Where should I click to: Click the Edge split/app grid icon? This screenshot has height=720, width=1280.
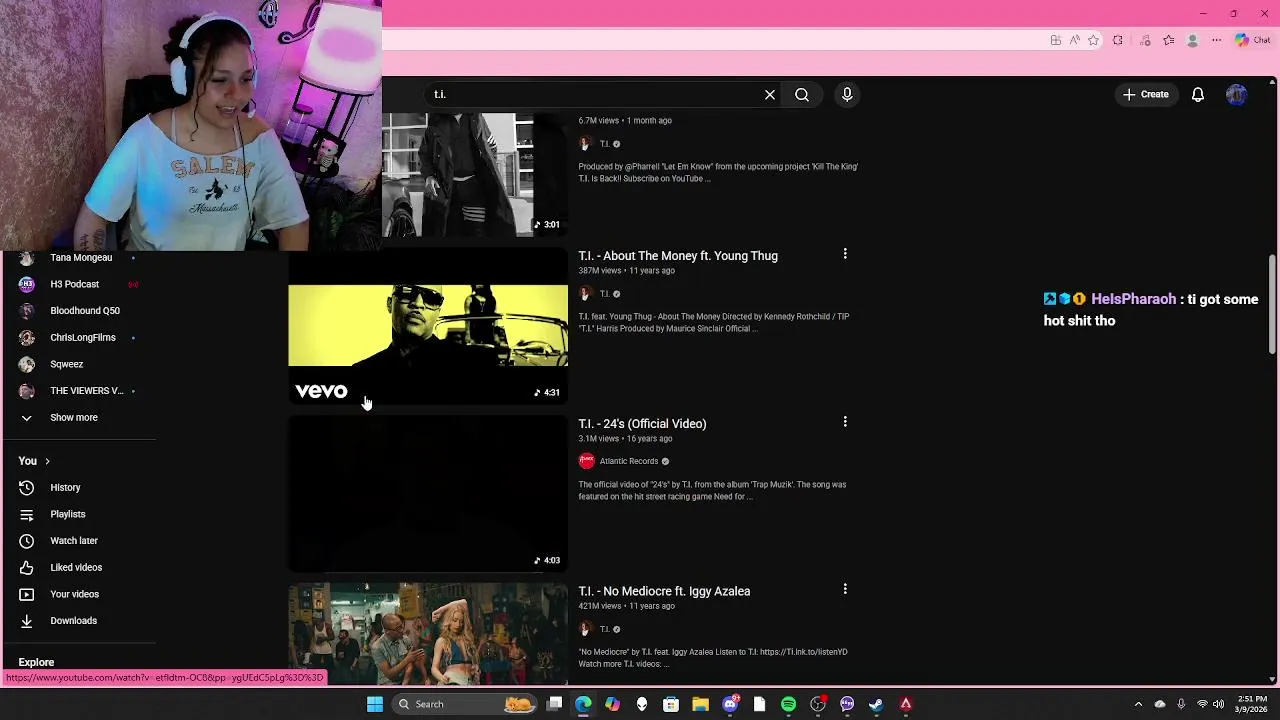1055,40
